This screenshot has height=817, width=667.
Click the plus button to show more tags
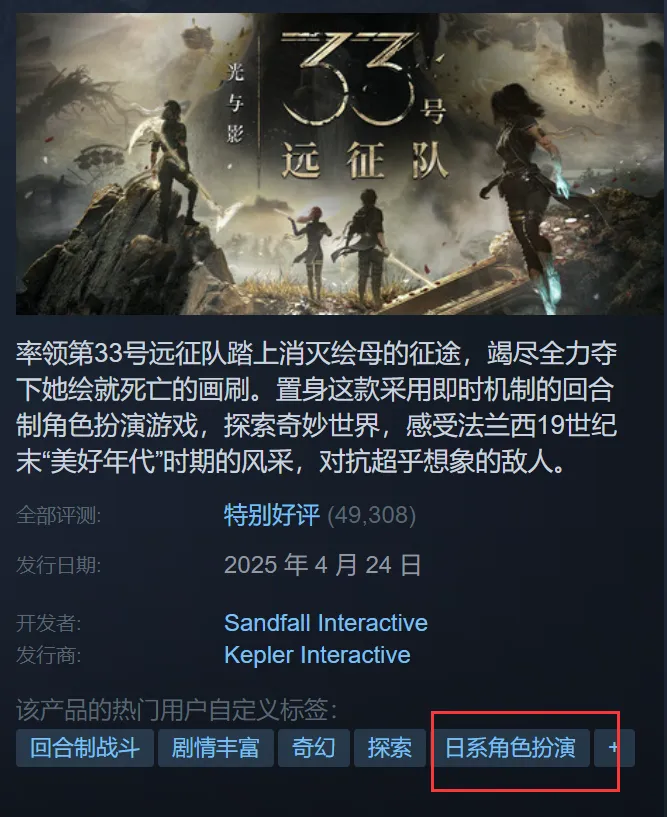(x=614, y=748)
